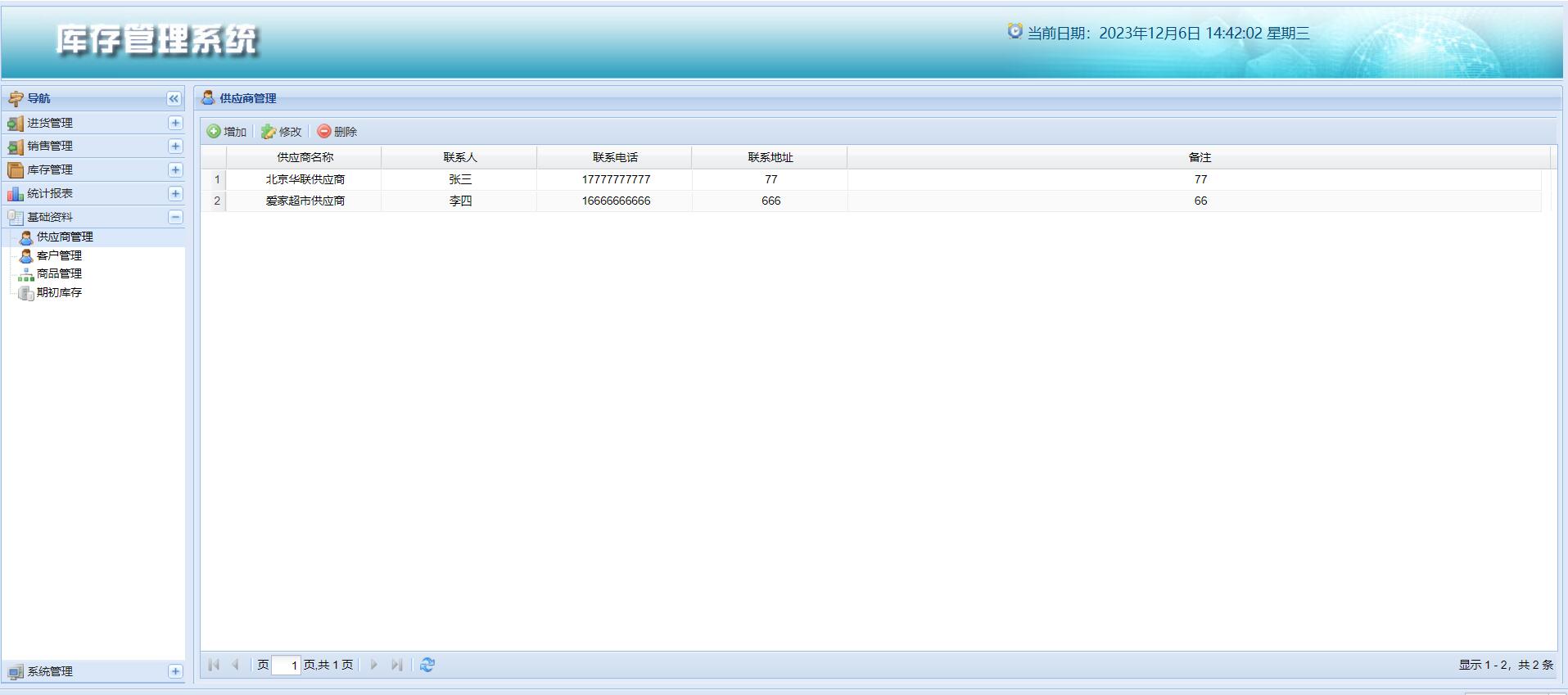The width and height of the screenshot is (1568, 695).
Task: Click phone number 17777777777
Action: click(x=616, y=179)
